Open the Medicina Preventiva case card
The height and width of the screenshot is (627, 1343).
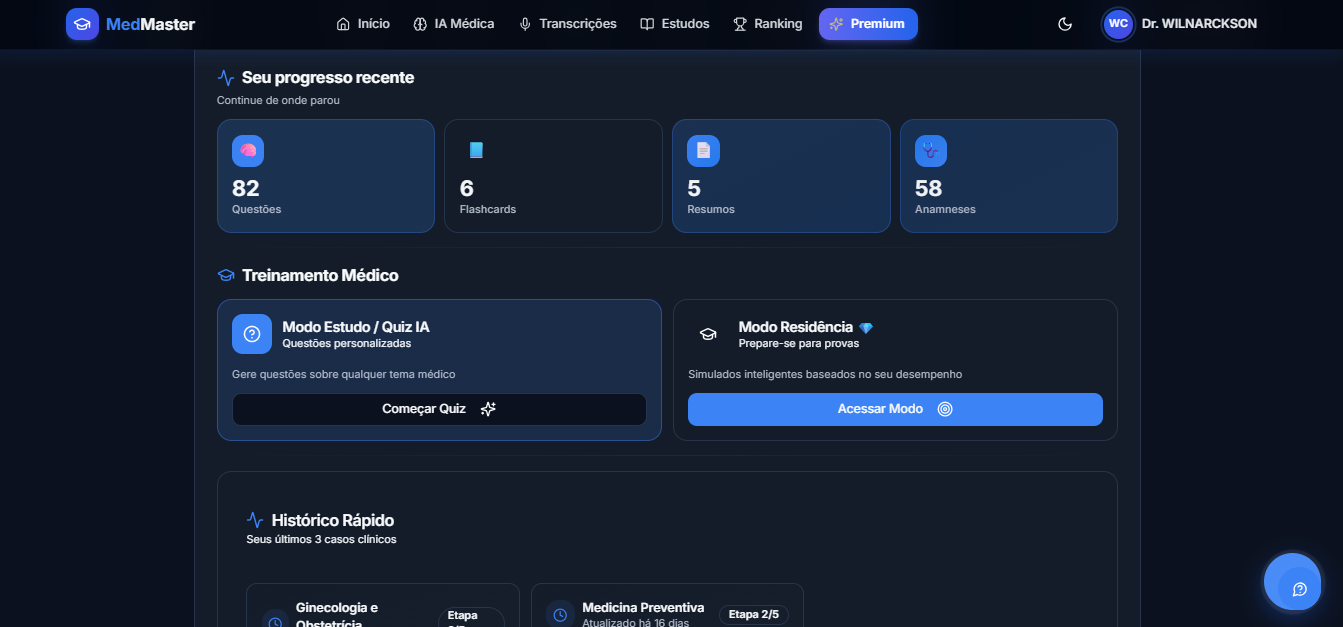coord(667,608)
